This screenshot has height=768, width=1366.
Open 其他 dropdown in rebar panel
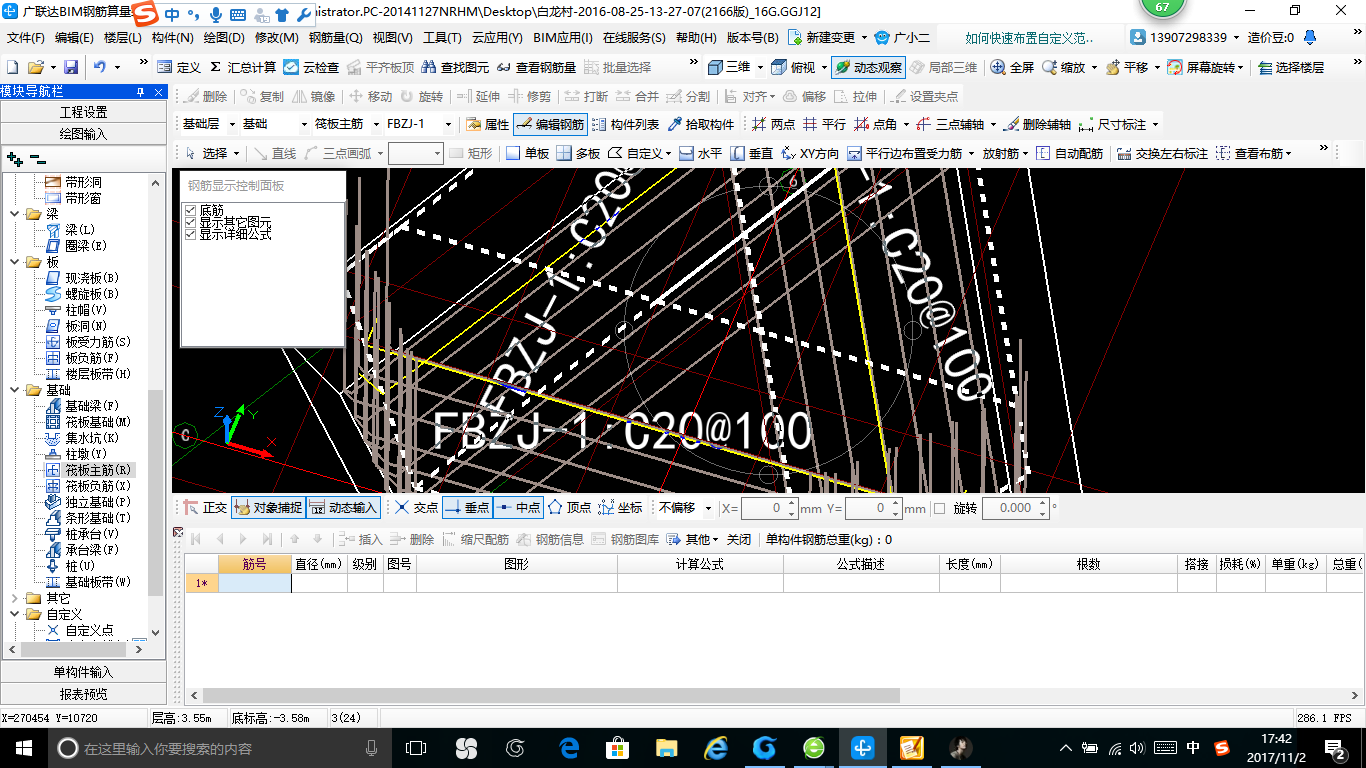(695, 539)
